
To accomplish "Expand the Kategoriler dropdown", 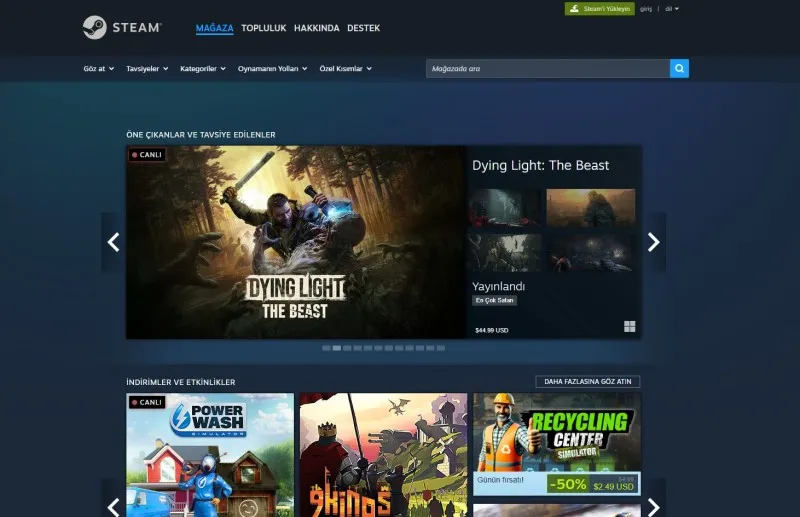I will [x=203, y=68].
